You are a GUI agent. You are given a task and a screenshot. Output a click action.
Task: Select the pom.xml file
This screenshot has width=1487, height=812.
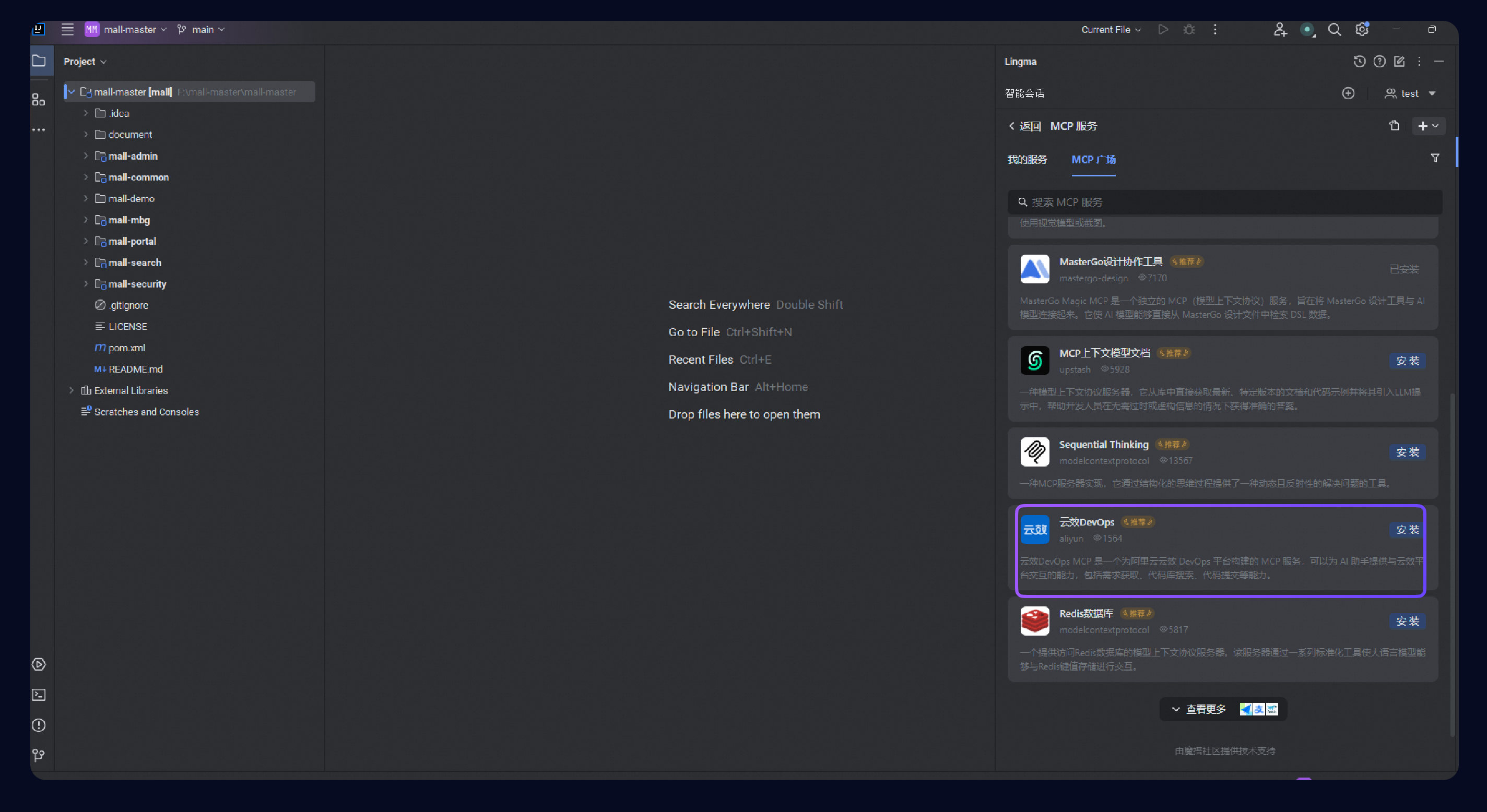pyautogui.click(x=126, y=348)
